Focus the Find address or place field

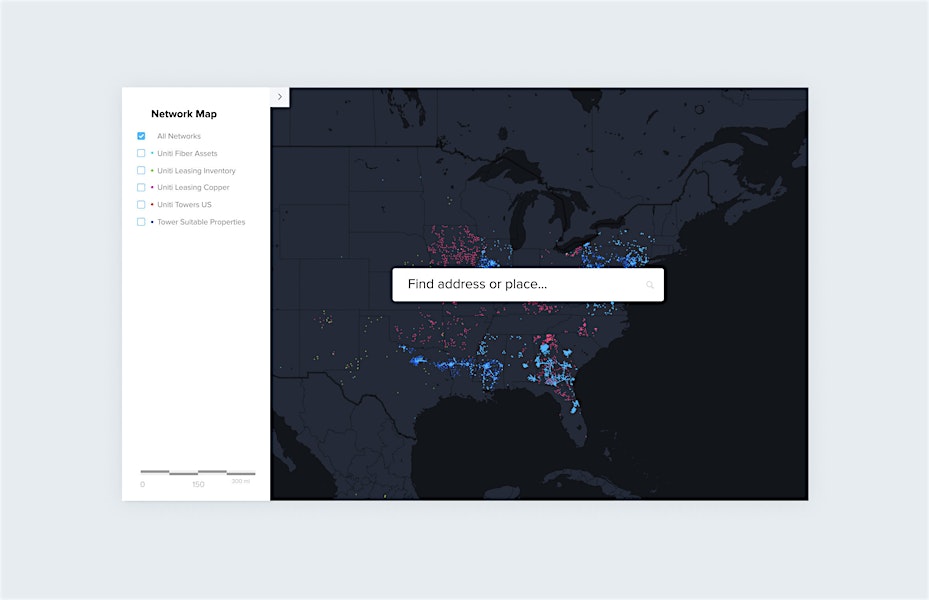pyautogui.click(x=515, y=285)
